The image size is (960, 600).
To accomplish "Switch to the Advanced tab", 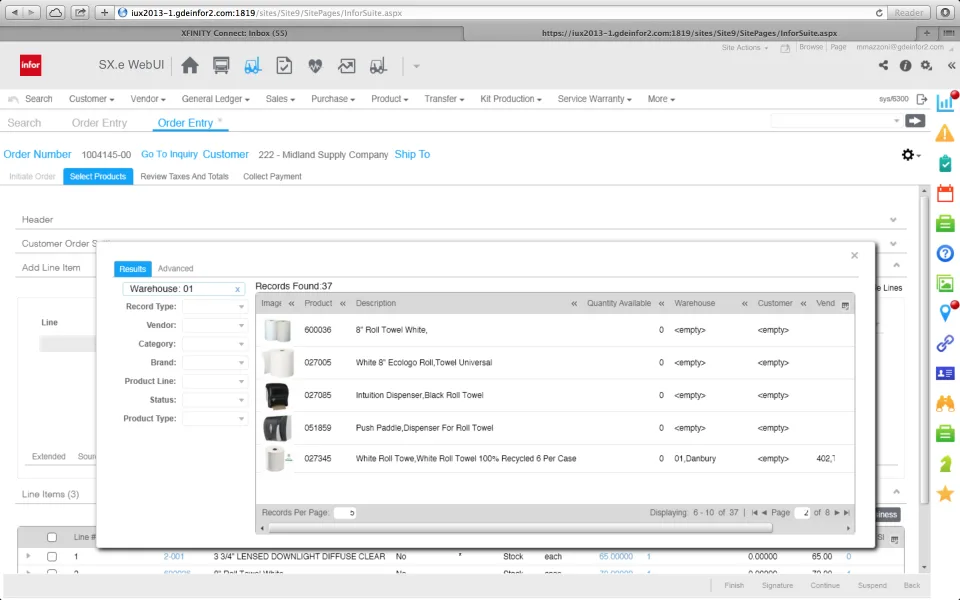I will coord(176,268).
